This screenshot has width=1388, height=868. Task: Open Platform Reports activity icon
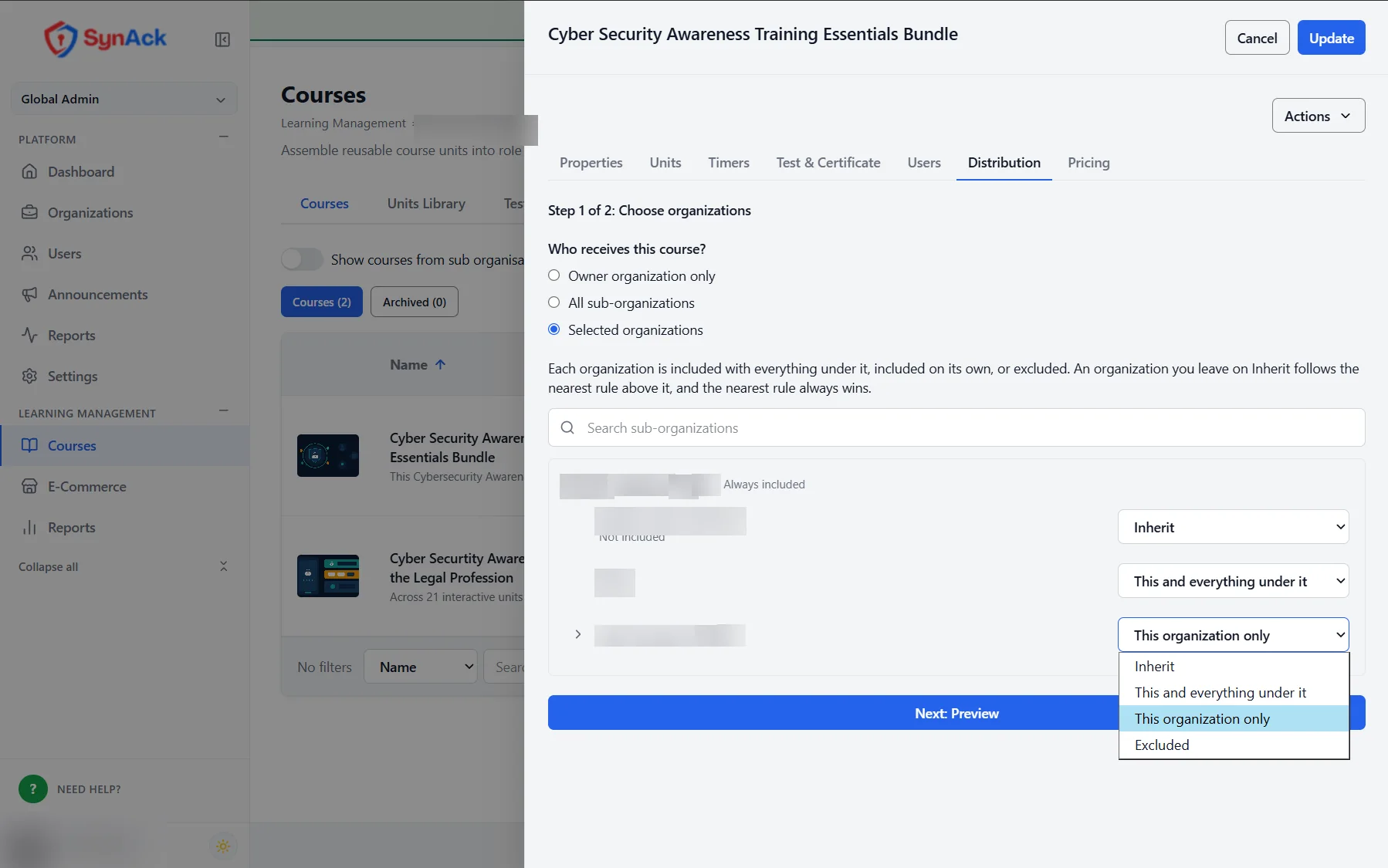29,335
